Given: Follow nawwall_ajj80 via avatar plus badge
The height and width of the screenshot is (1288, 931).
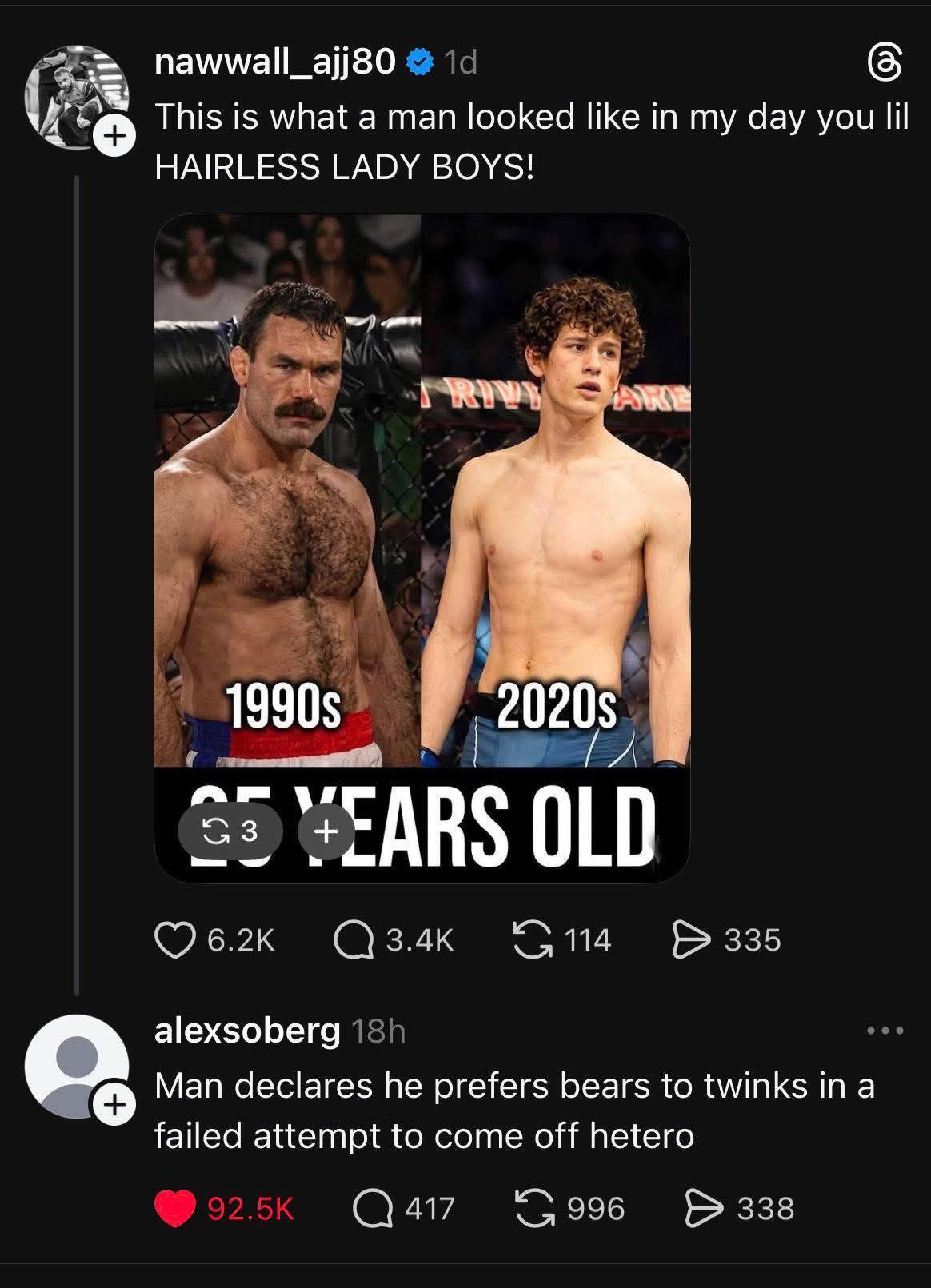Looking at the screenshot, I should (114, 137).
